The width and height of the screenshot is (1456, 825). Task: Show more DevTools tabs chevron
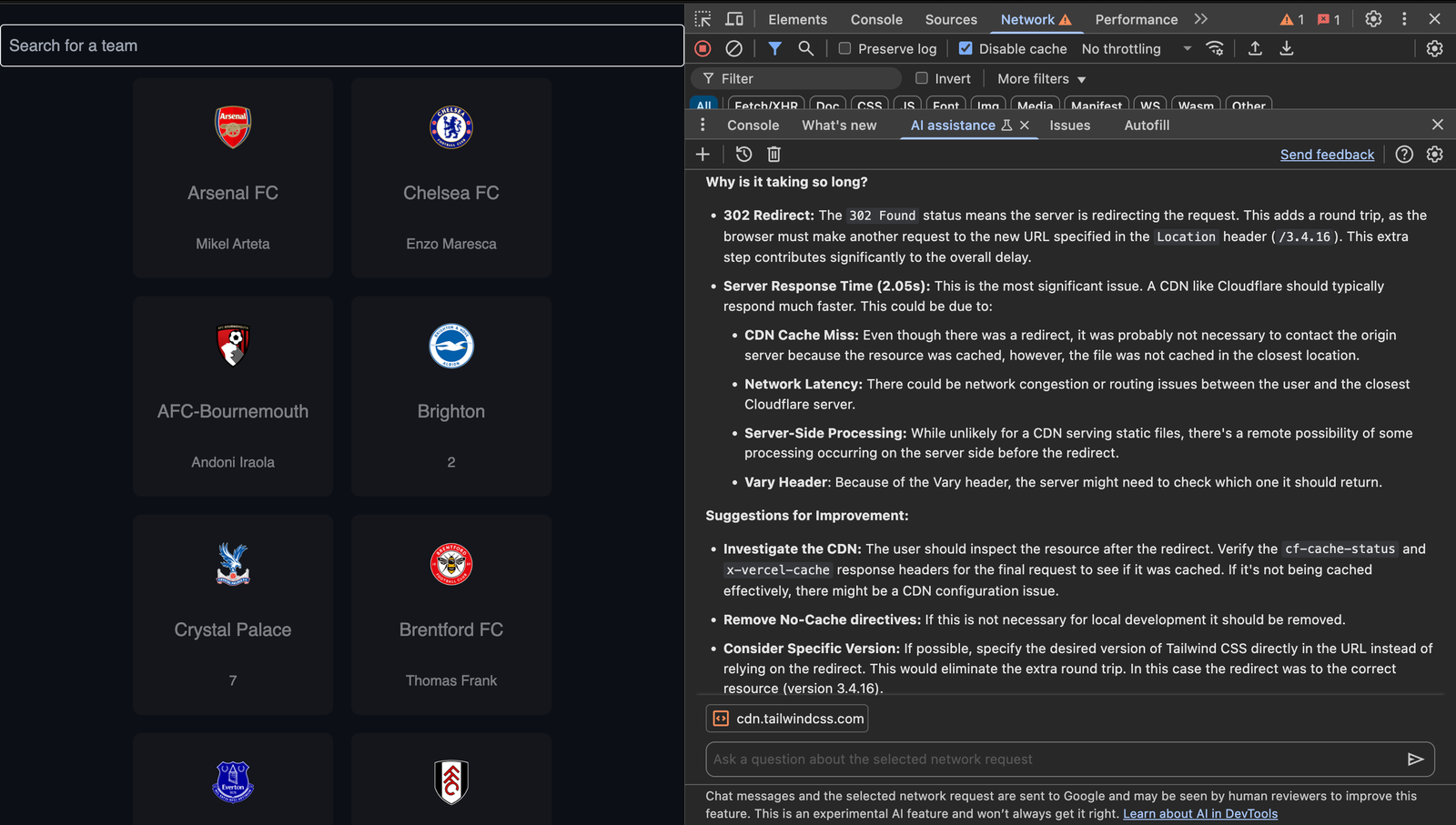click(1201, 19)
